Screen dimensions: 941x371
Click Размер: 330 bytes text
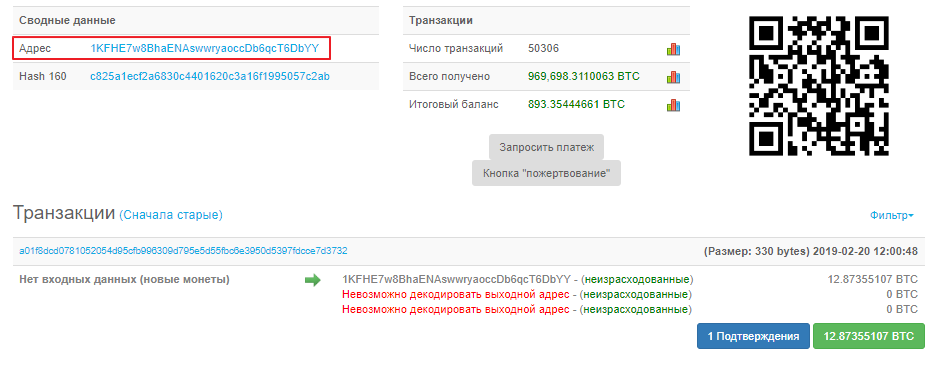click(x=756, y=251)
